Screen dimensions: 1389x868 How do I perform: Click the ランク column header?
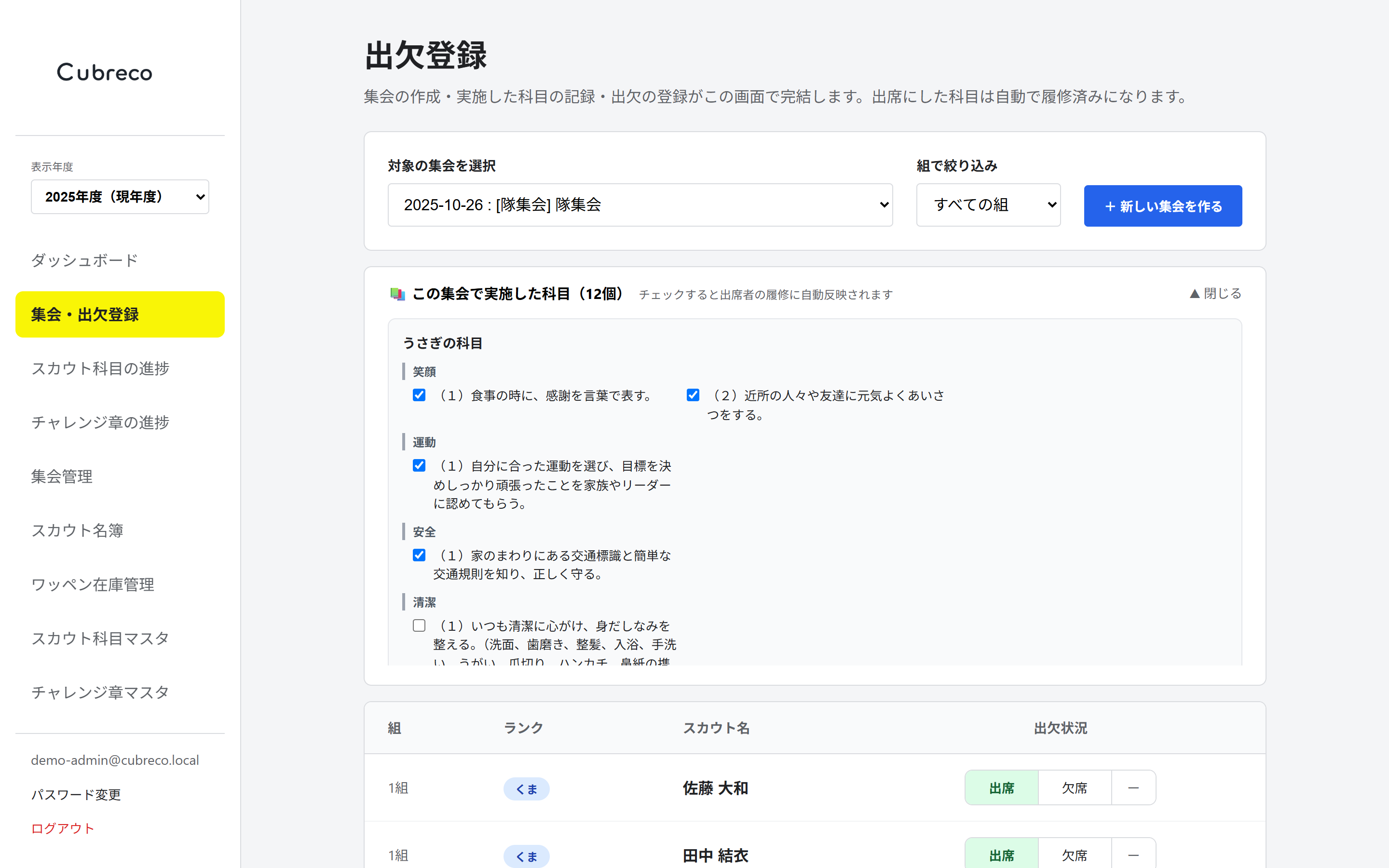click(x=523, y=728)
